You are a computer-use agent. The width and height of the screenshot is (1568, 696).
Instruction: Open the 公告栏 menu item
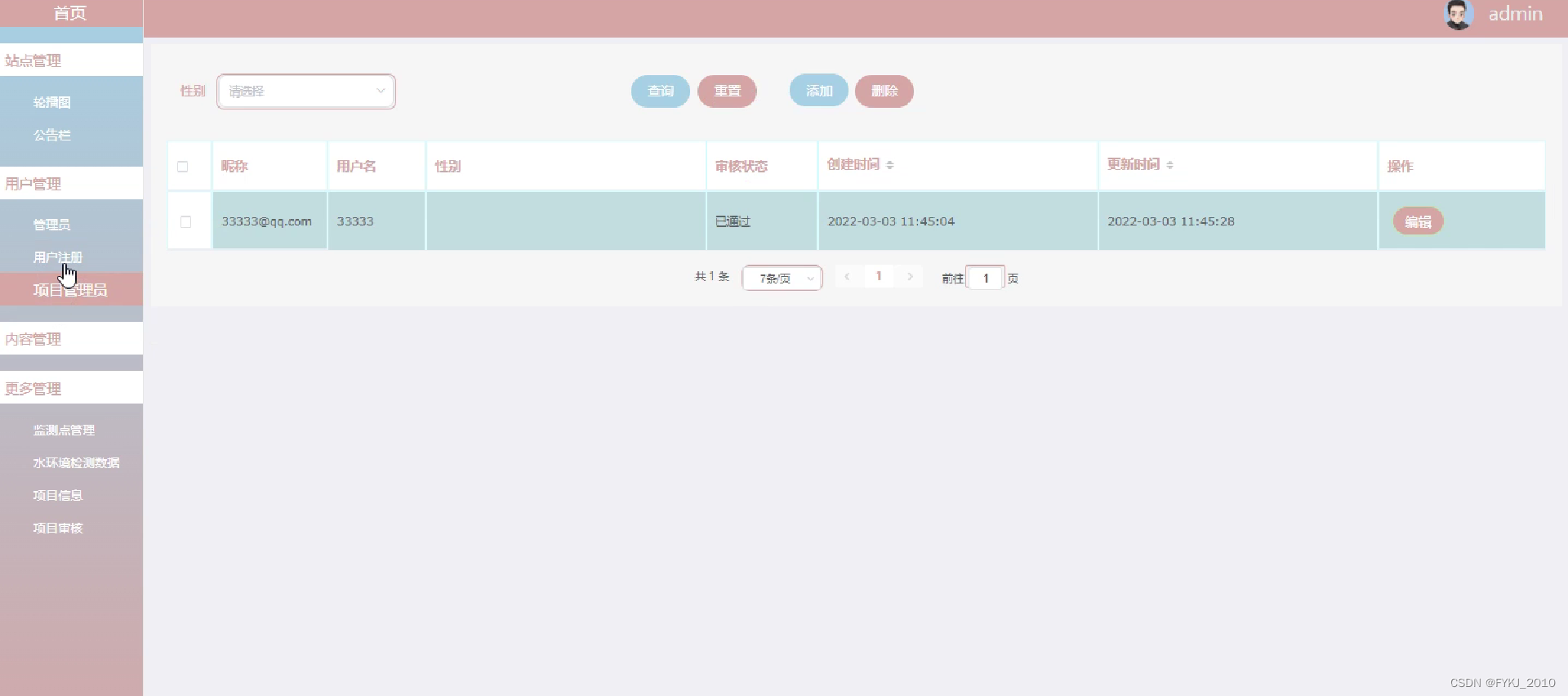[x=52, y=135]
